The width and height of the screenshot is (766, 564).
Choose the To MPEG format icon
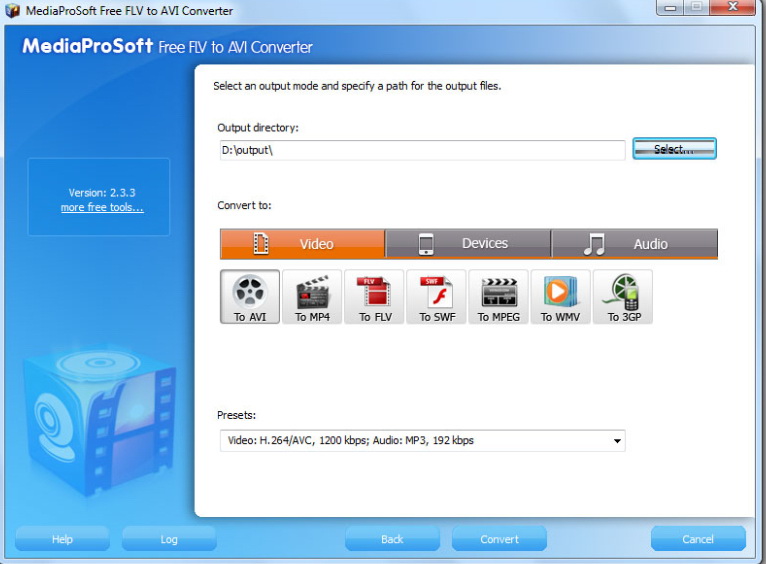[x=498, y=296]
